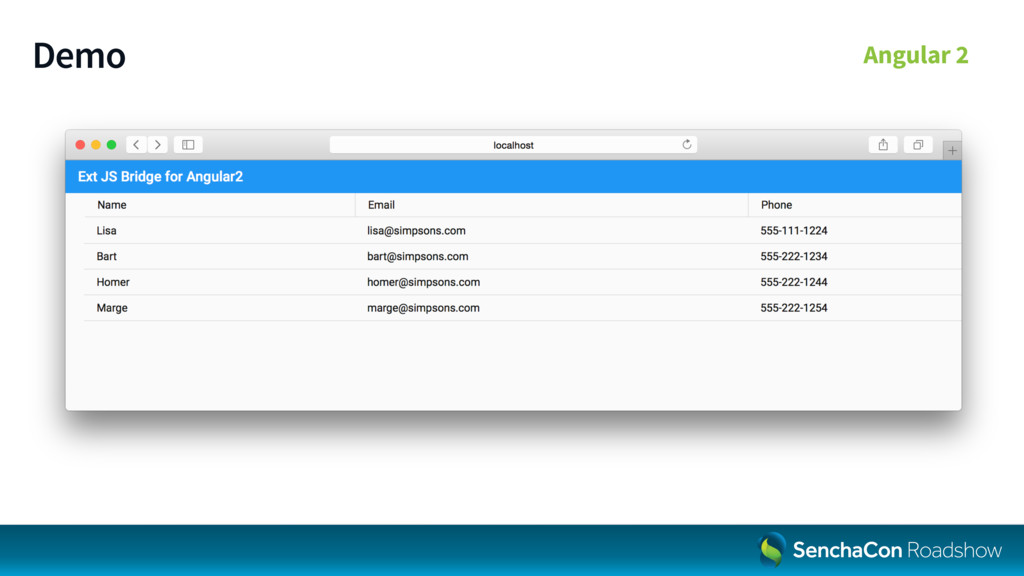Image resolution: width=1024 pixels, height=576 pixels.
Task: Reload the localhost page
Action: pyautogui.click(x=686, y=144)
